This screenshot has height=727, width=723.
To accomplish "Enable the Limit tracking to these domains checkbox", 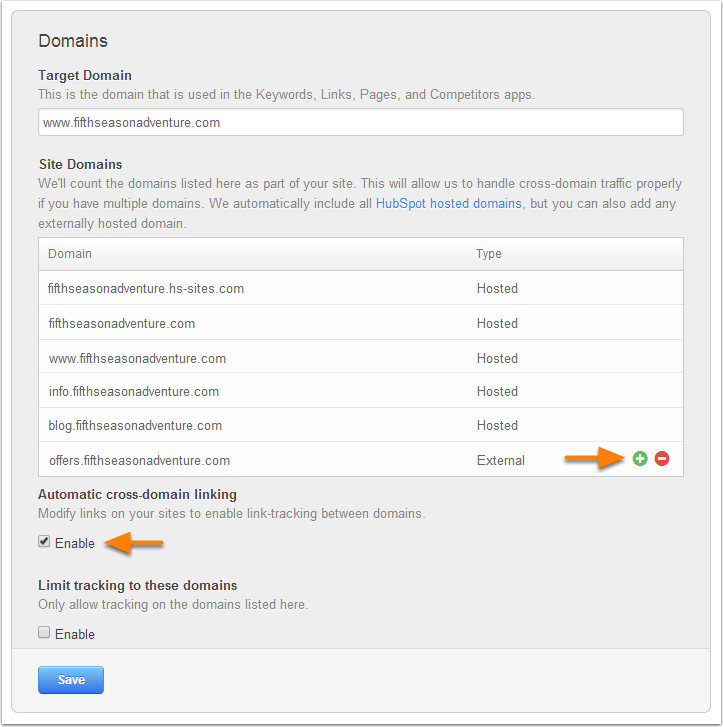I will [x=44, y=632].
